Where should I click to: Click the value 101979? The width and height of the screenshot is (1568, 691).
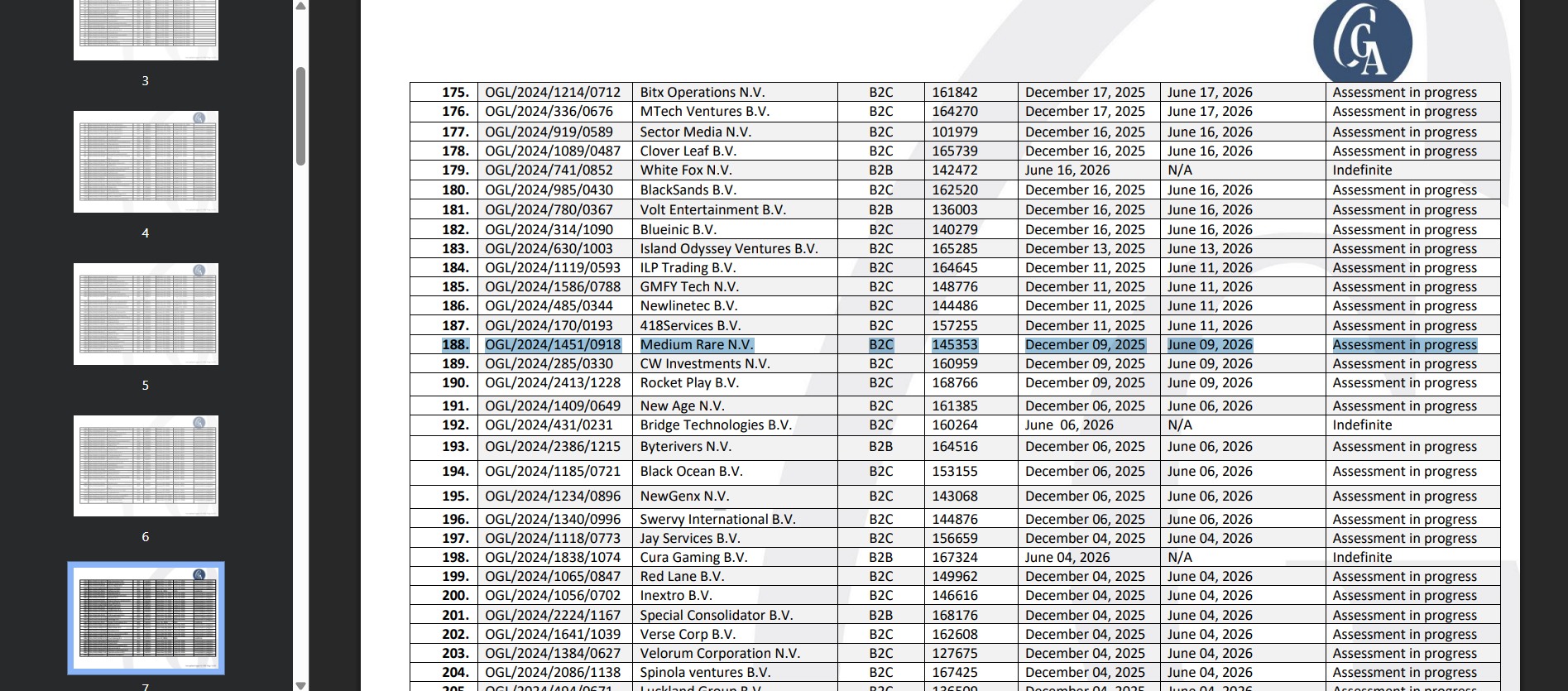(955, 132)
